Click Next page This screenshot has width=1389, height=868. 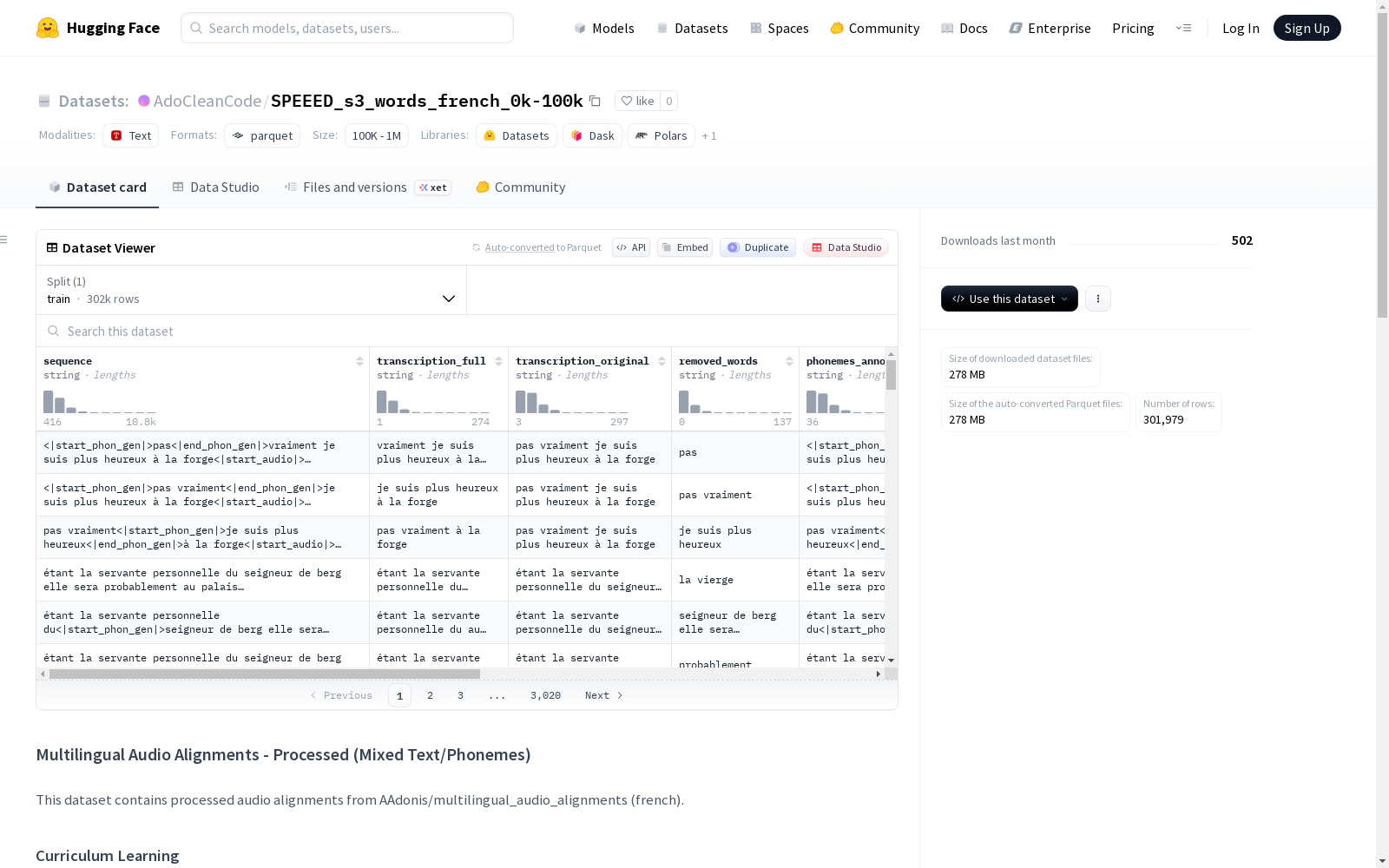point(604,695)
